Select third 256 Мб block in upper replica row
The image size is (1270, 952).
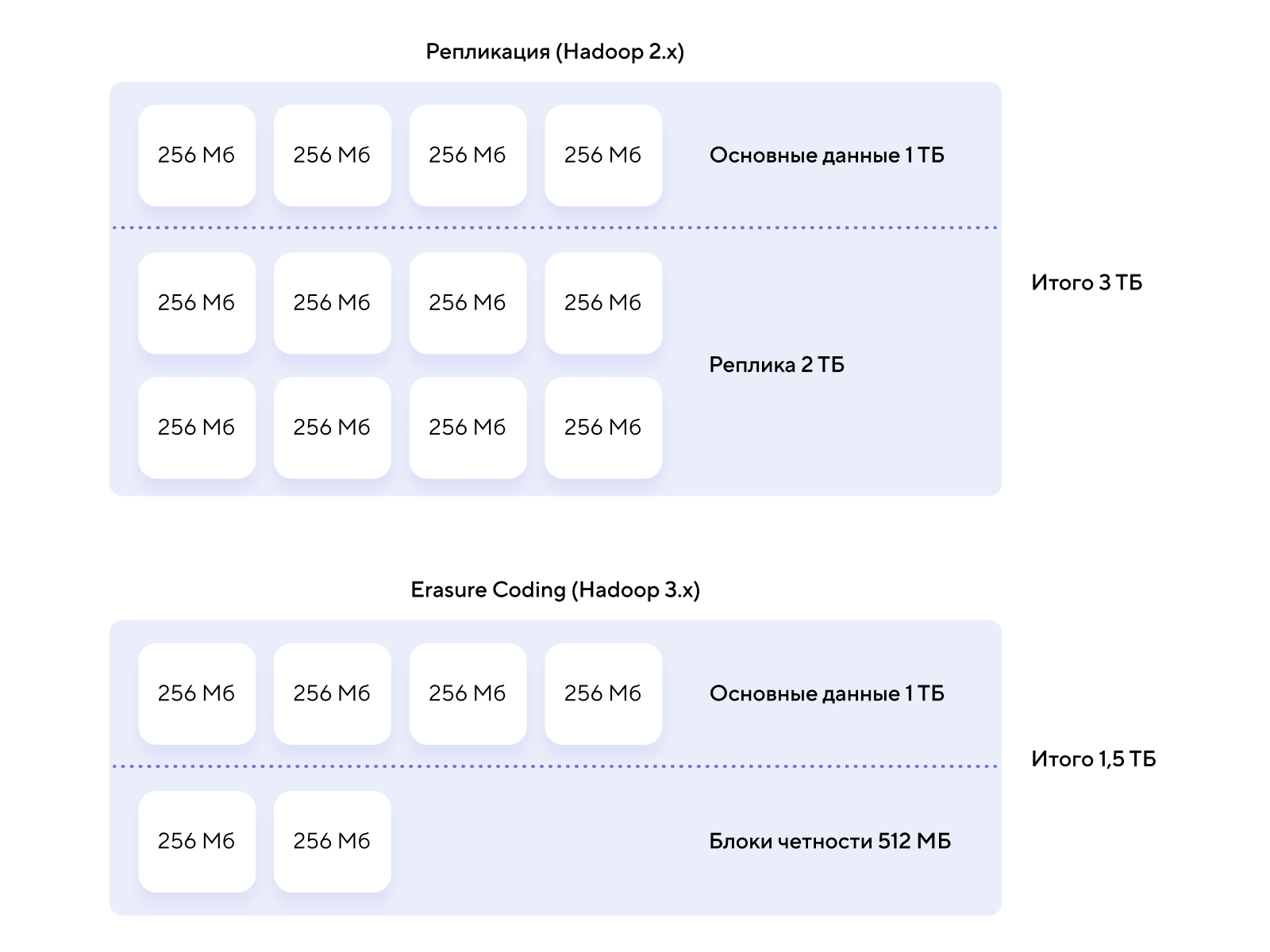(x=468, y=303)
